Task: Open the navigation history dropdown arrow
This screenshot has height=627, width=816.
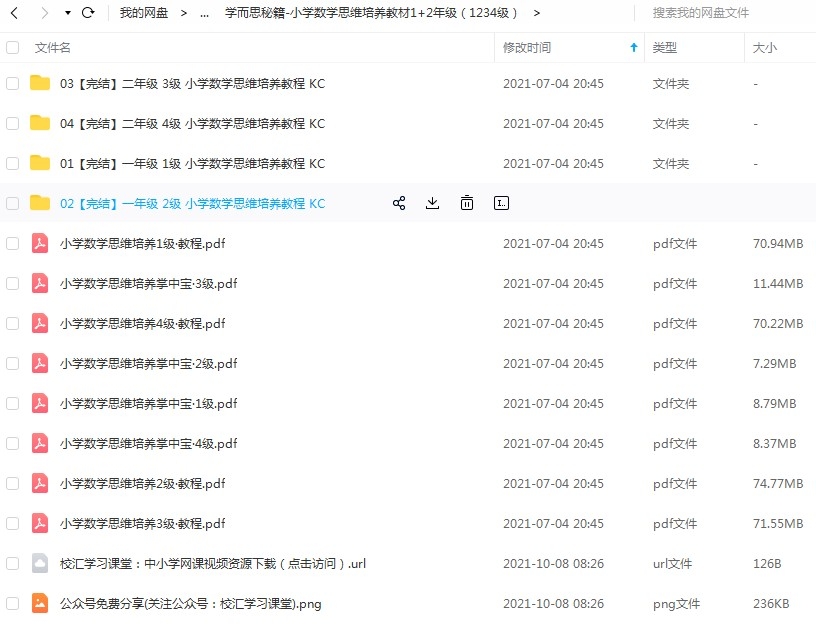Action: click(68, 13)
